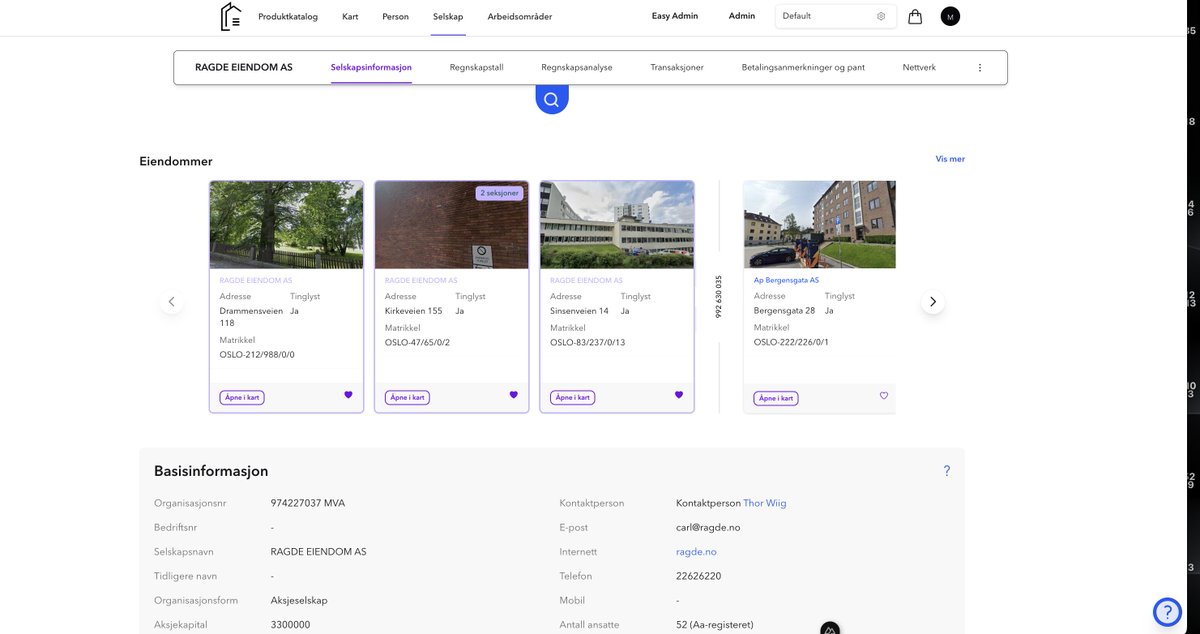Click matrikkel OSLO-212/988/0/0
Screen dimensions: 1200x634
point(257,354)
